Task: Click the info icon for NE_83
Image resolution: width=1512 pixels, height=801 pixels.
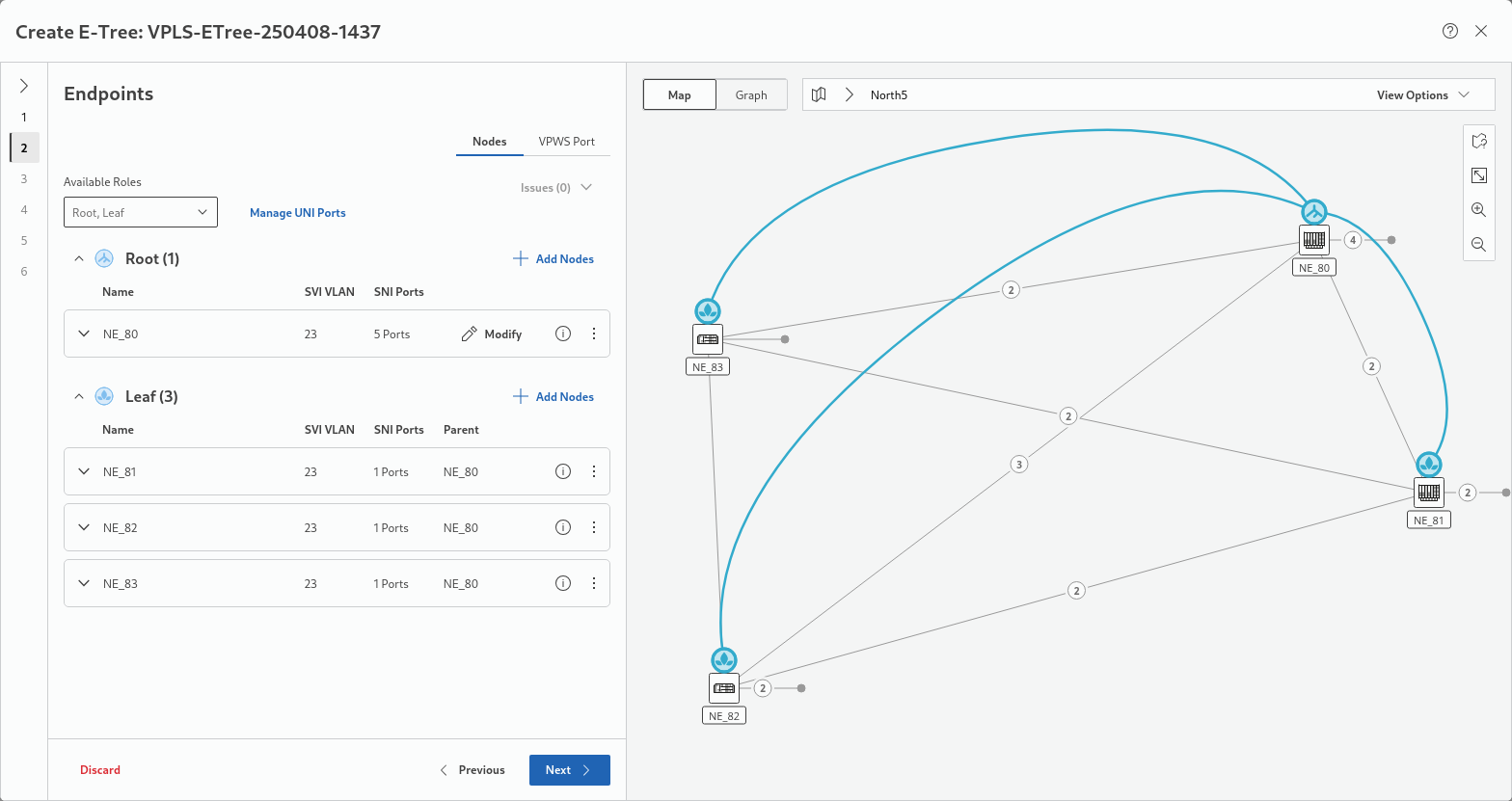Action: point(563,583)
